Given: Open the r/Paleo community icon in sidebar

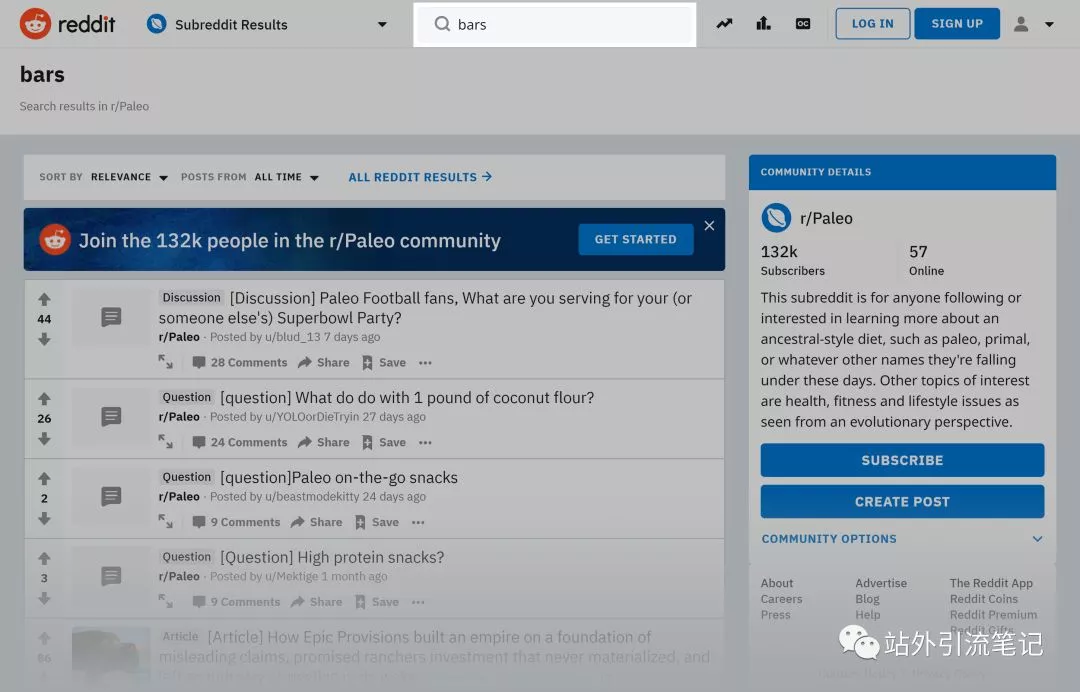Looking at the screenshot, I should 776,218.
